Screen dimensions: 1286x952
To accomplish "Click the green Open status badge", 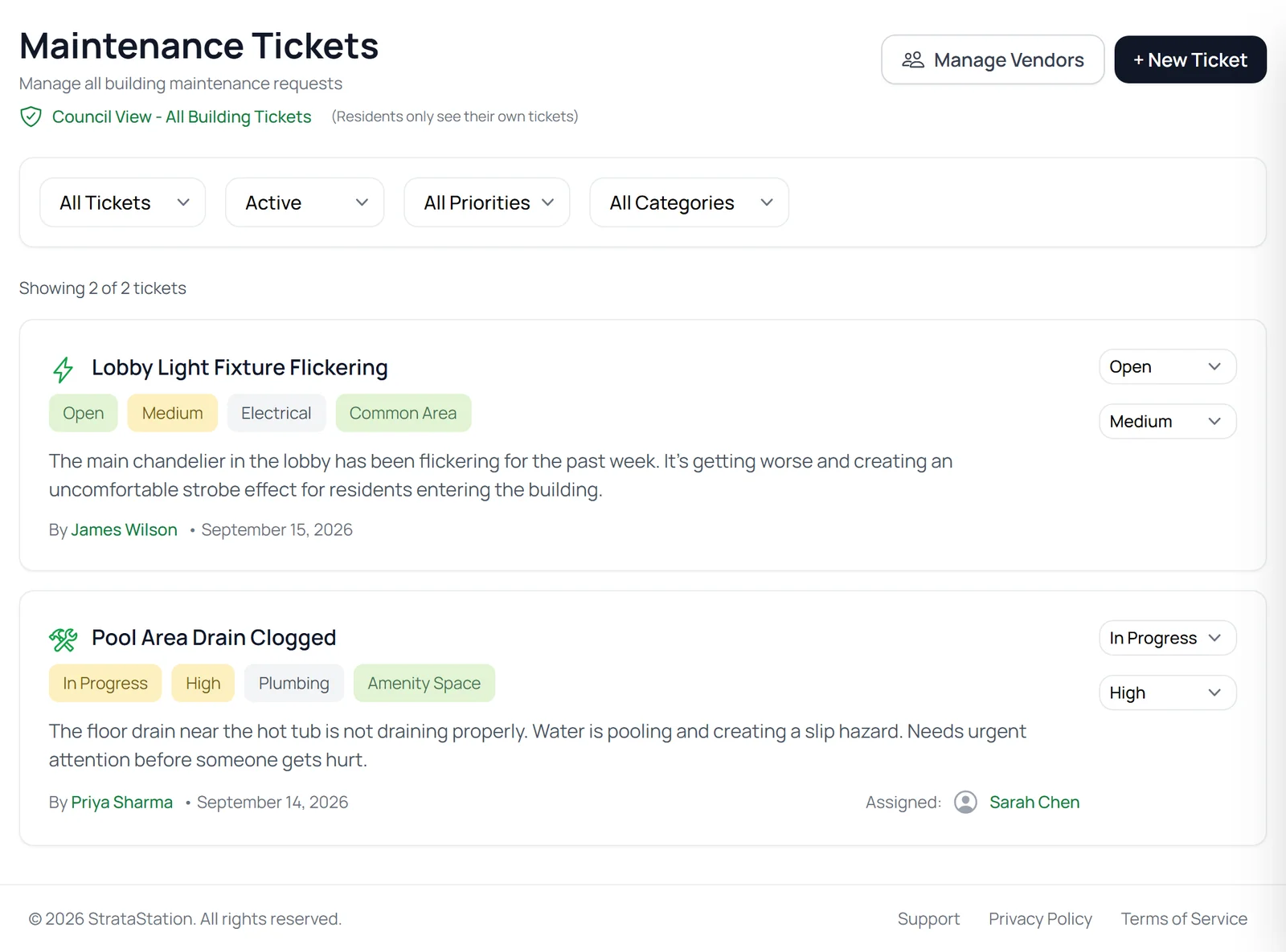I will [x=84, y=413].
